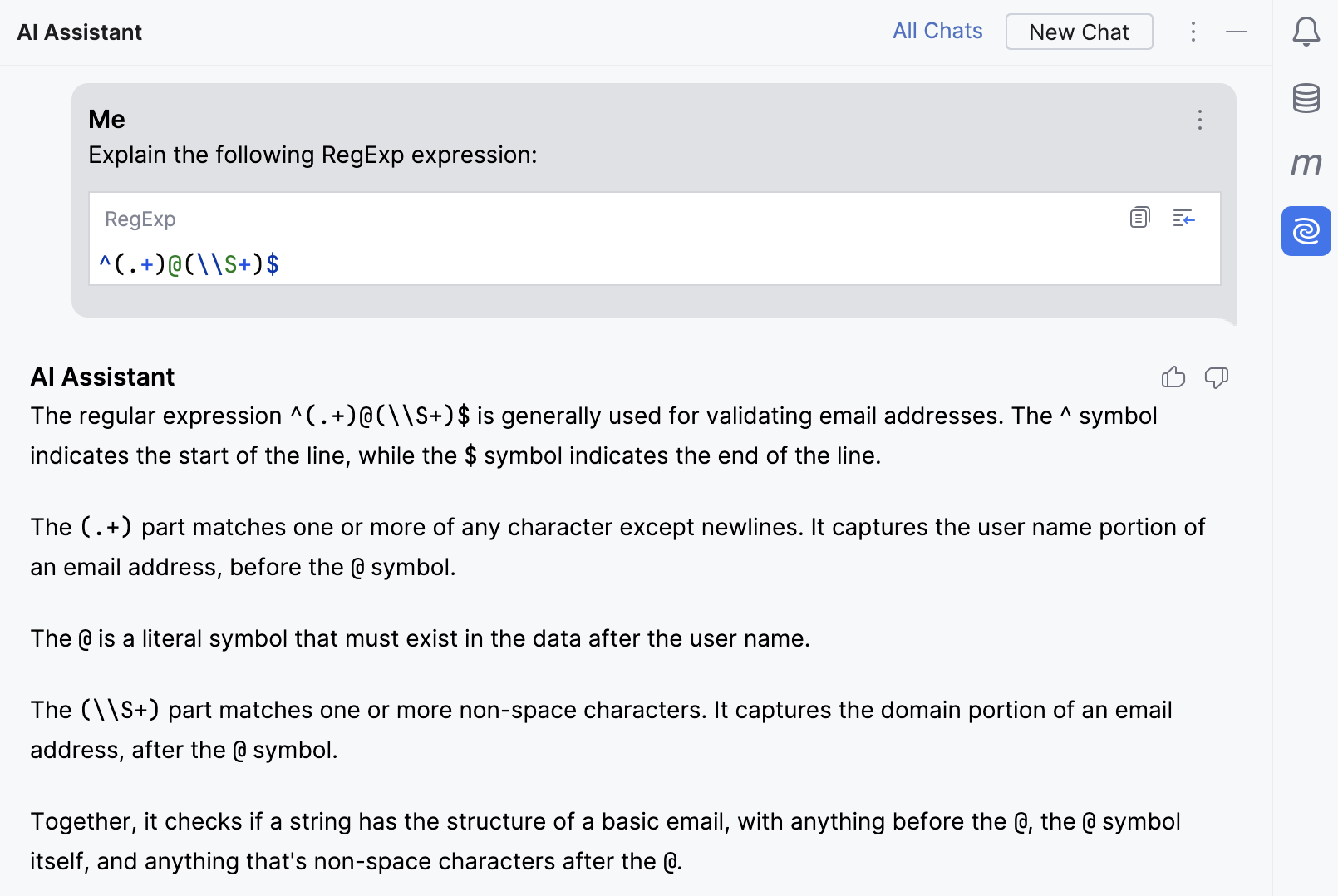This screenshot has height=896, width=1338.
Task: Start a New Chat
Action: [1079, 32]
